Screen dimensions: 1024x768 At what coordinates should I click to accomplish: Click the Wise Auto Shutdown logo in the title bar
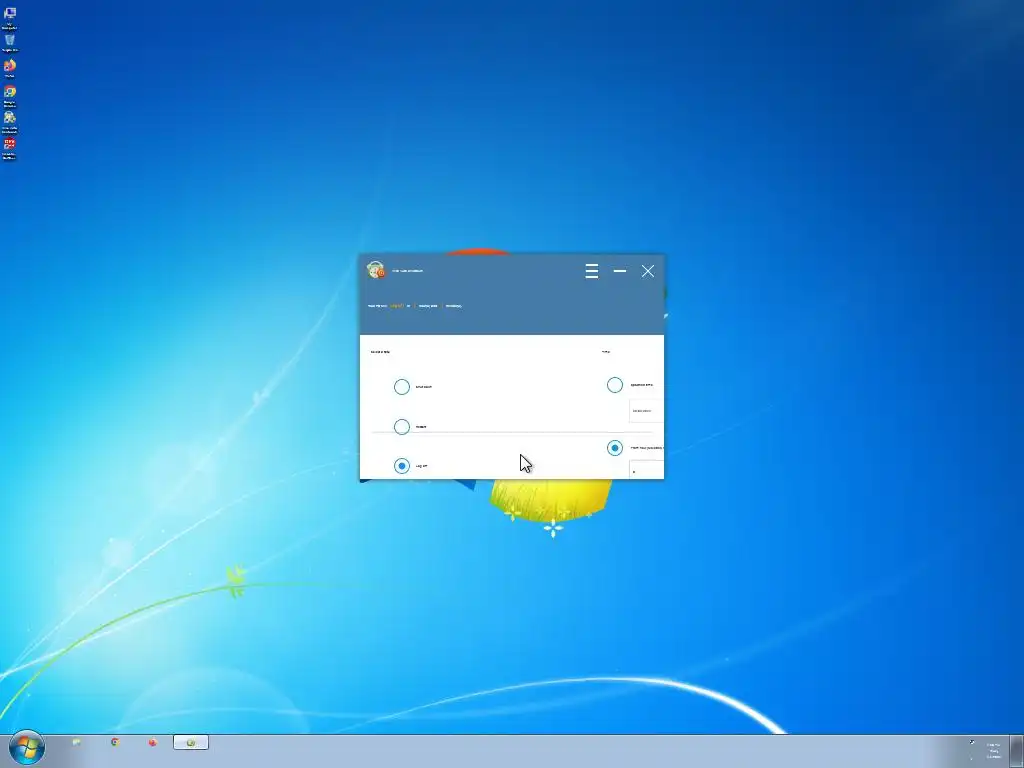point(376,270)
